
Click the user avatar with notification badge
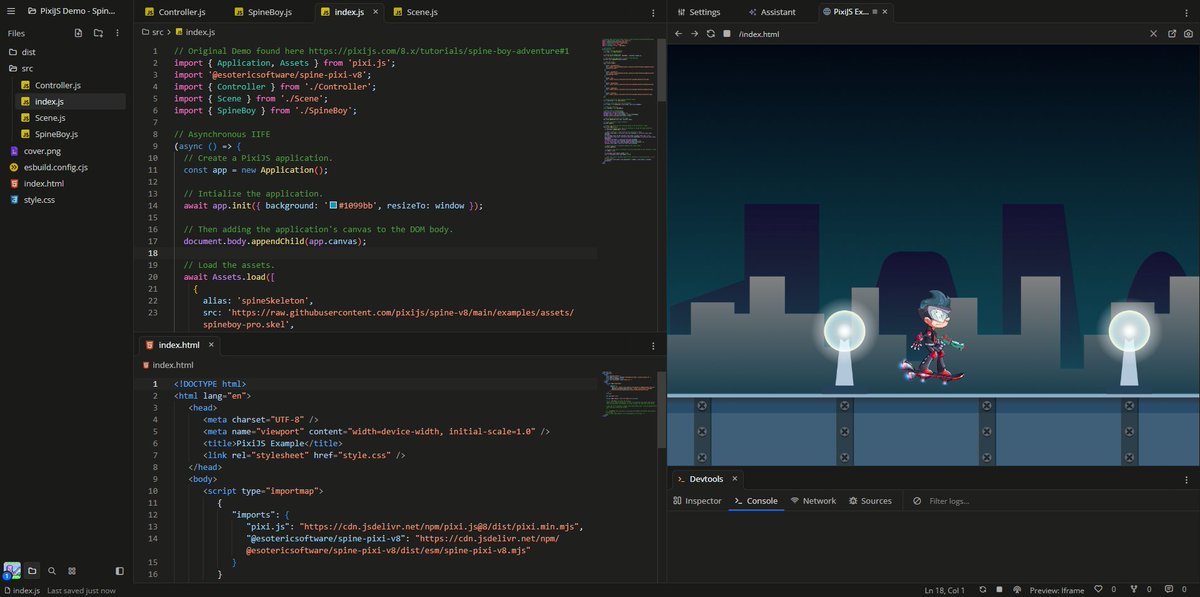(x=11, y=571)
